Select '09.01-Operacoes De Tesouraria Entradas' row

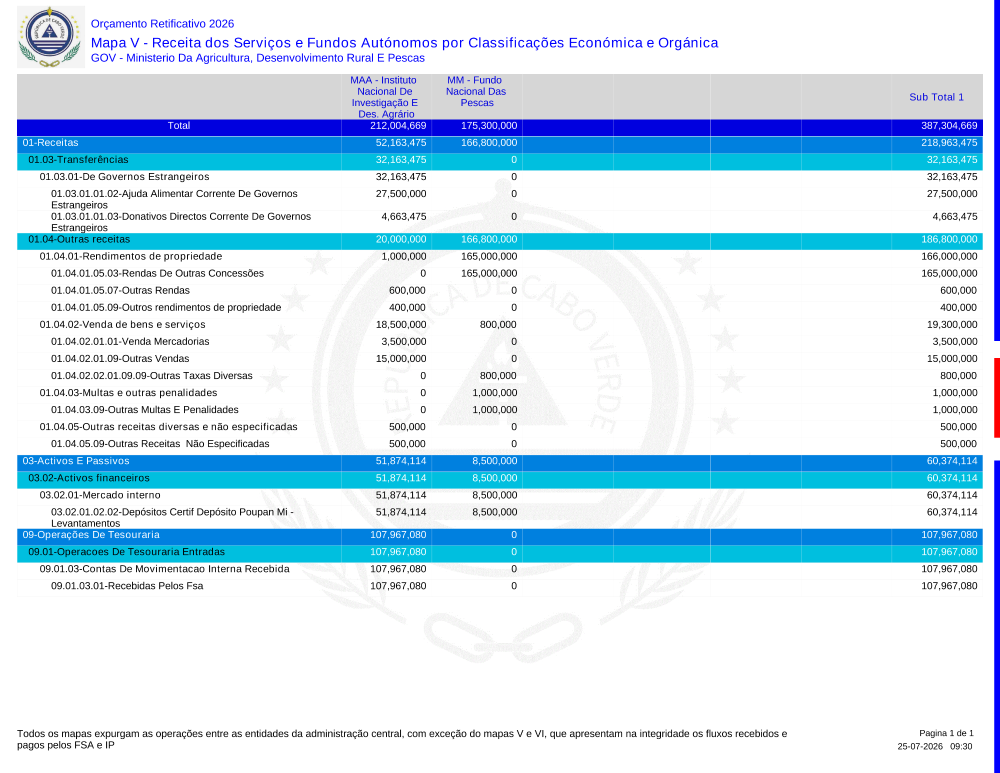click(x=499, y=552)
